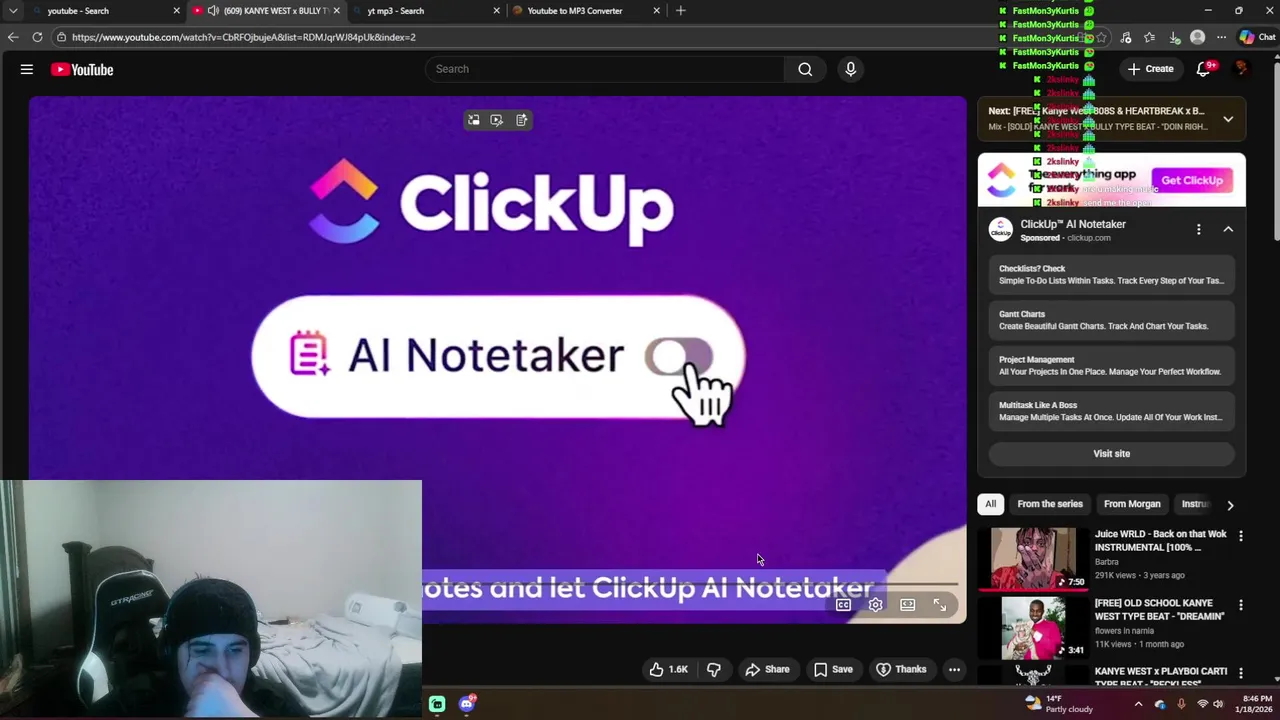
Task: Start voice search with the microphone
Action: click(851, 69)
